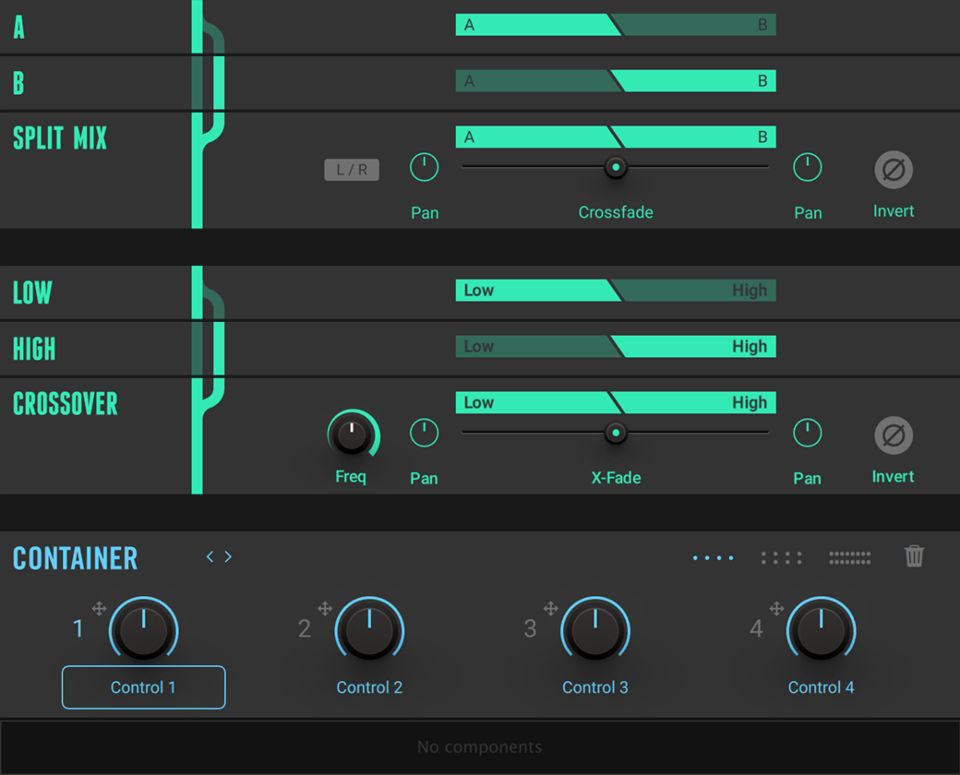Click the Invert icon in Crossover
The height and width of the screenshot is (775, 960).
pyautogui.click(x=893, y=436)
